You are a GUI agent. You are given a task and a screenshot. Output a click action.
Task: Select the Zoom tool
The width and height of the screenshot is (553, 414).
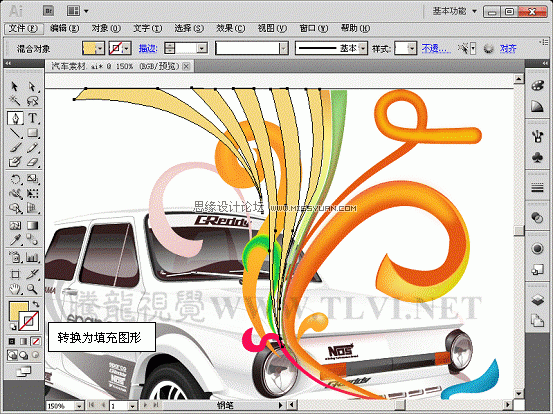32,289
